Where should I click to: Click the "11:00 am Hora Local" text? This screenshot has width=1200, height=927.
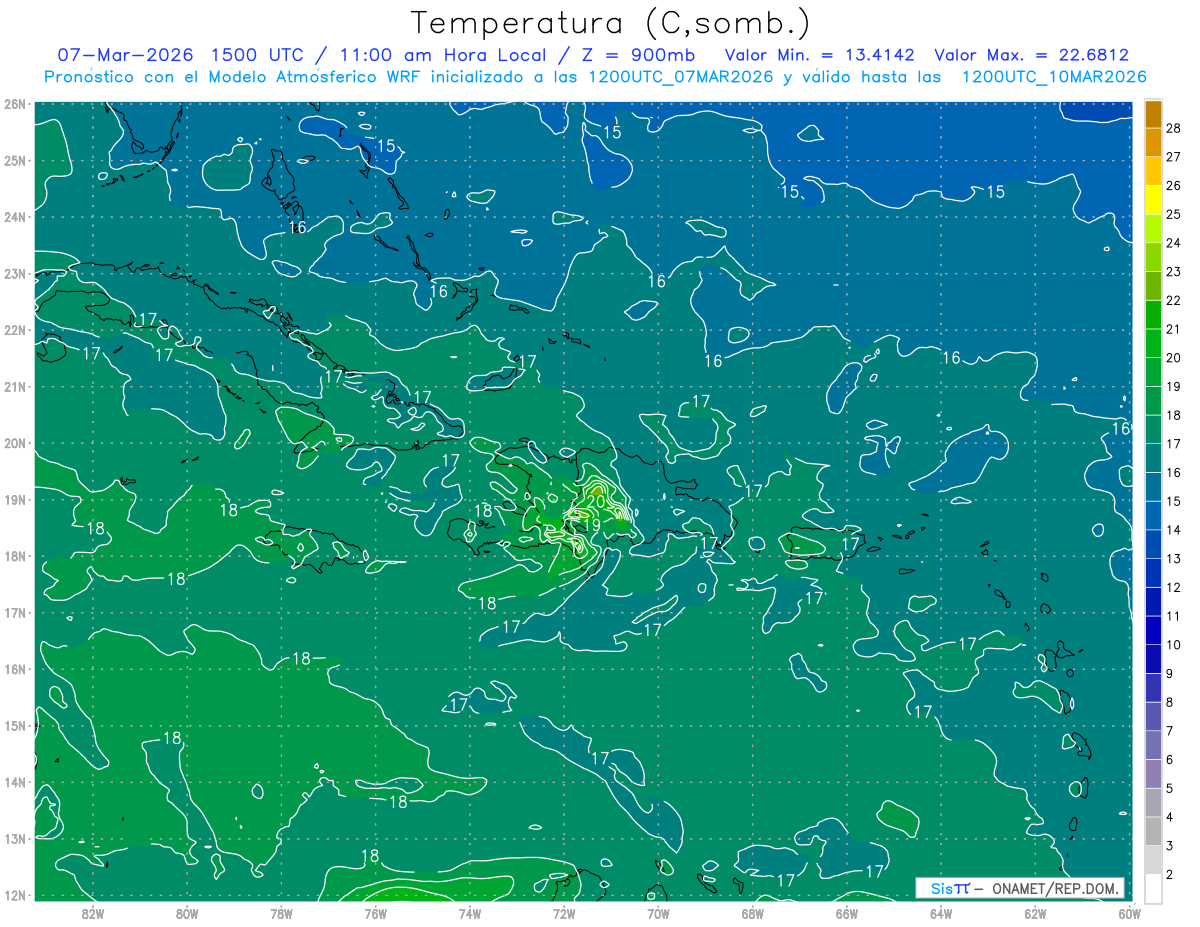point(441,55)
